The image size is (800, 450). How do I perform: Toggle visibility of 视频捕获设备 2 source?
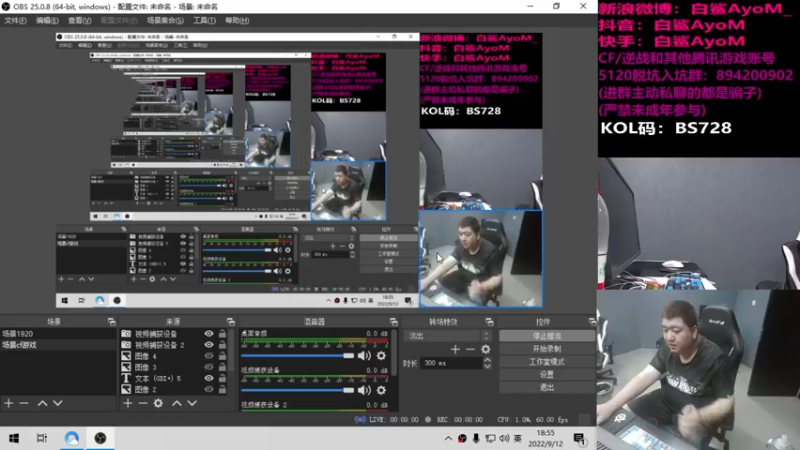click(x=209, y=345)
